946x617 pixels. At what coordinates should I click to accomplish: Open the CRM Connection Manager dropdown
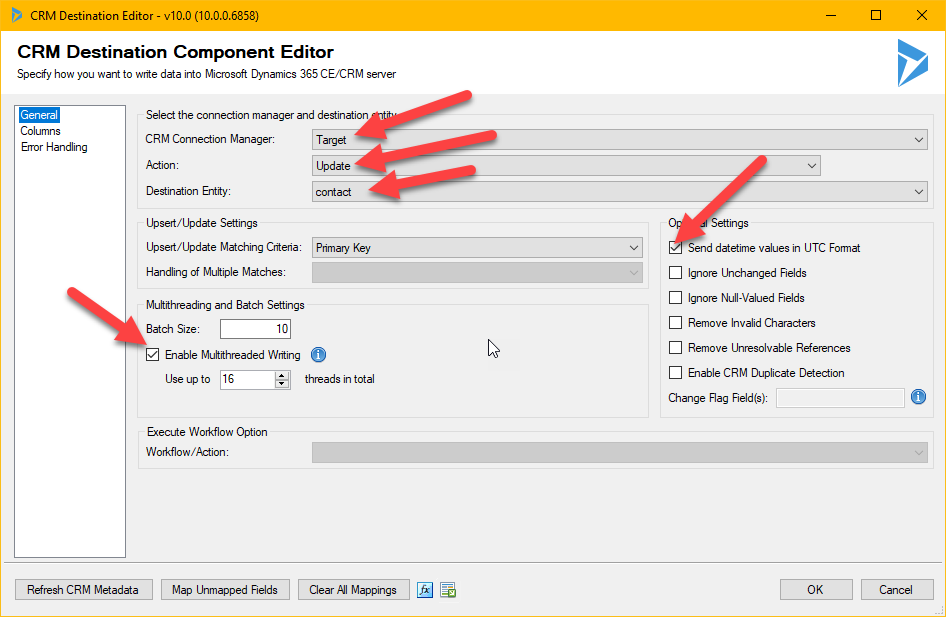[620, 139]
